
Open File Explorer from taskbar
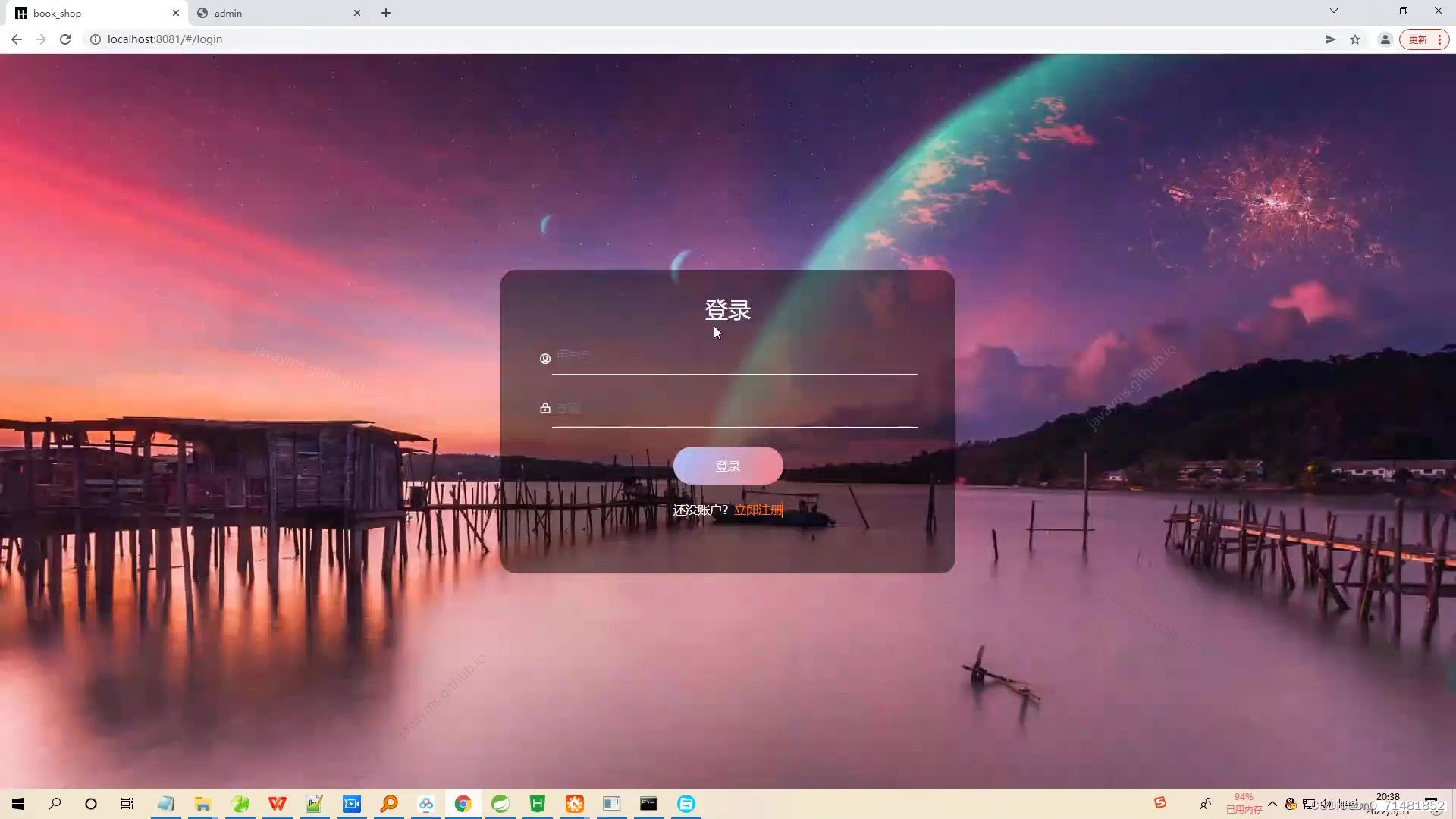[202, 804]
